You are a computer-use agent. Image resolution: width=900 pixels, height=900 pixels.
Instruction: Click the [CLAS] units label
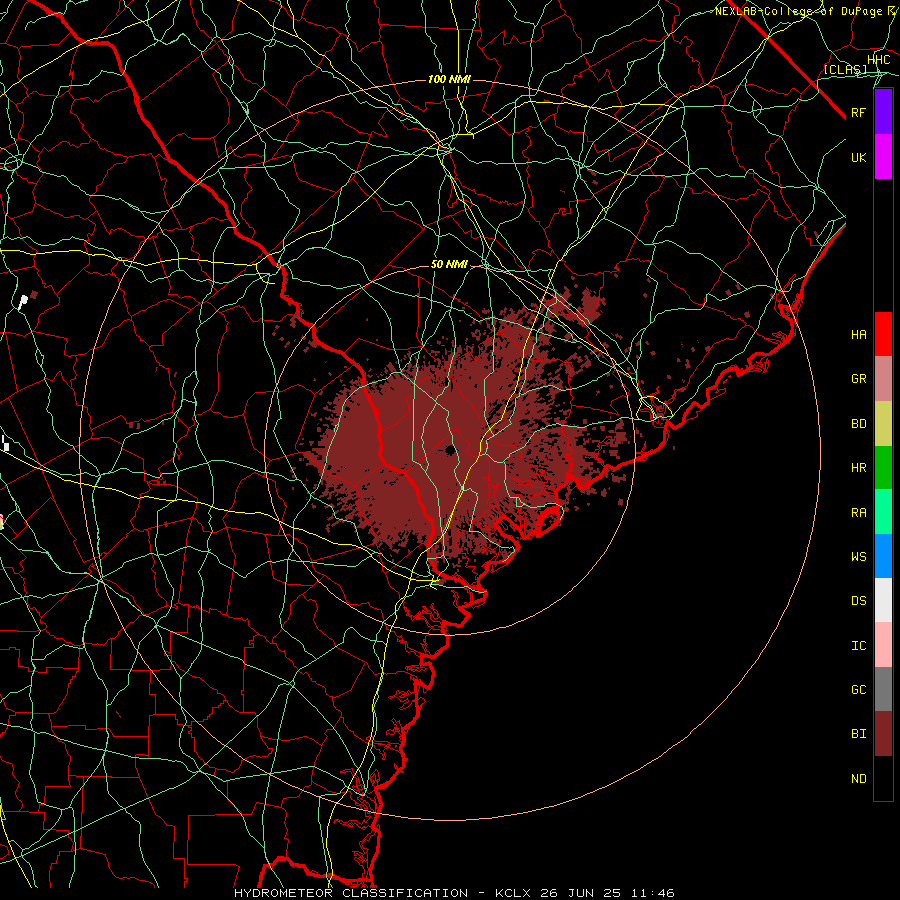[845, 69]
